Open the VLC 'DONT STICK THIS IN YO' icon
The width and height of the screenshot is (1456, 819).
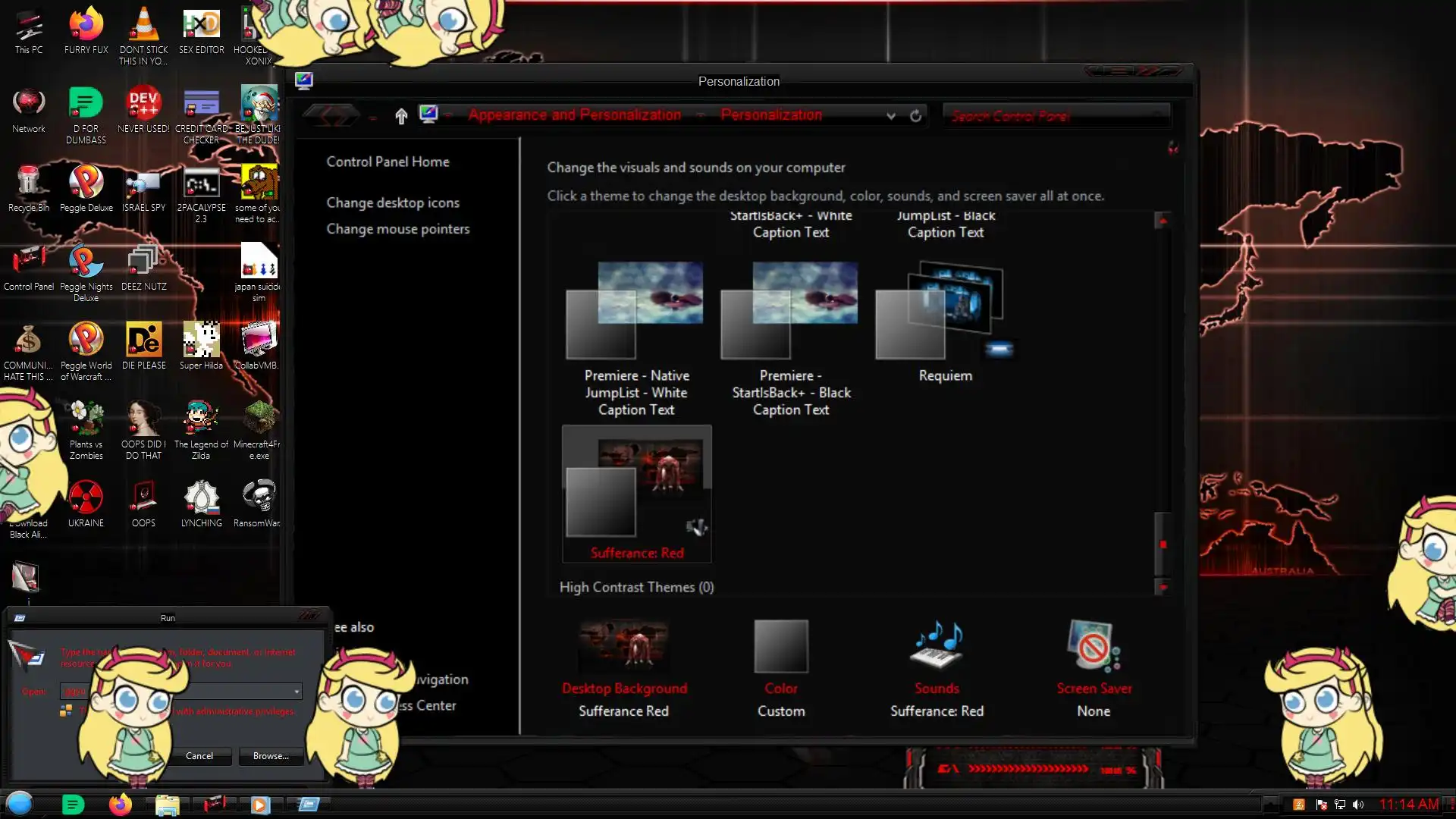pyautogui.click(x=143, y=27)
